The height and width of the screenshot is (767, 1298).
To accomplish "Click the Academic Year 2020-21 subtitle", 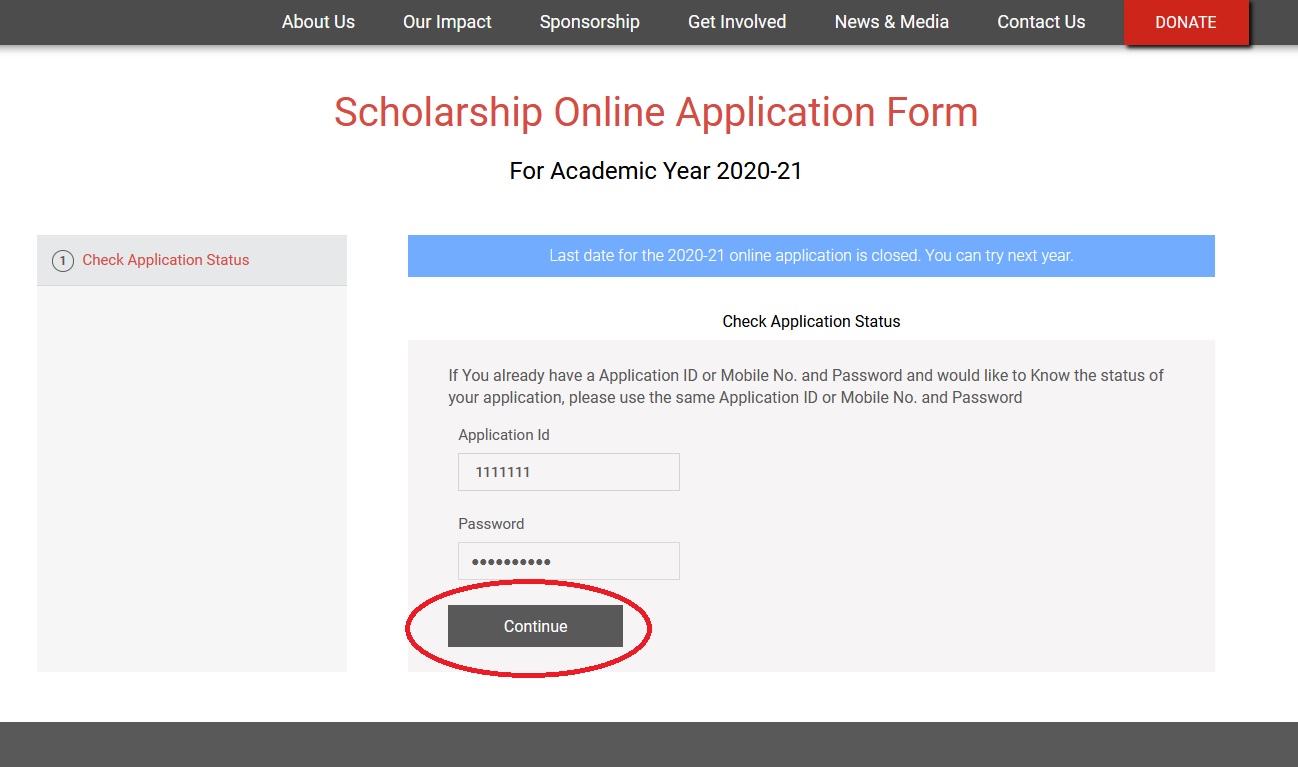I will (x=656, y=171).
